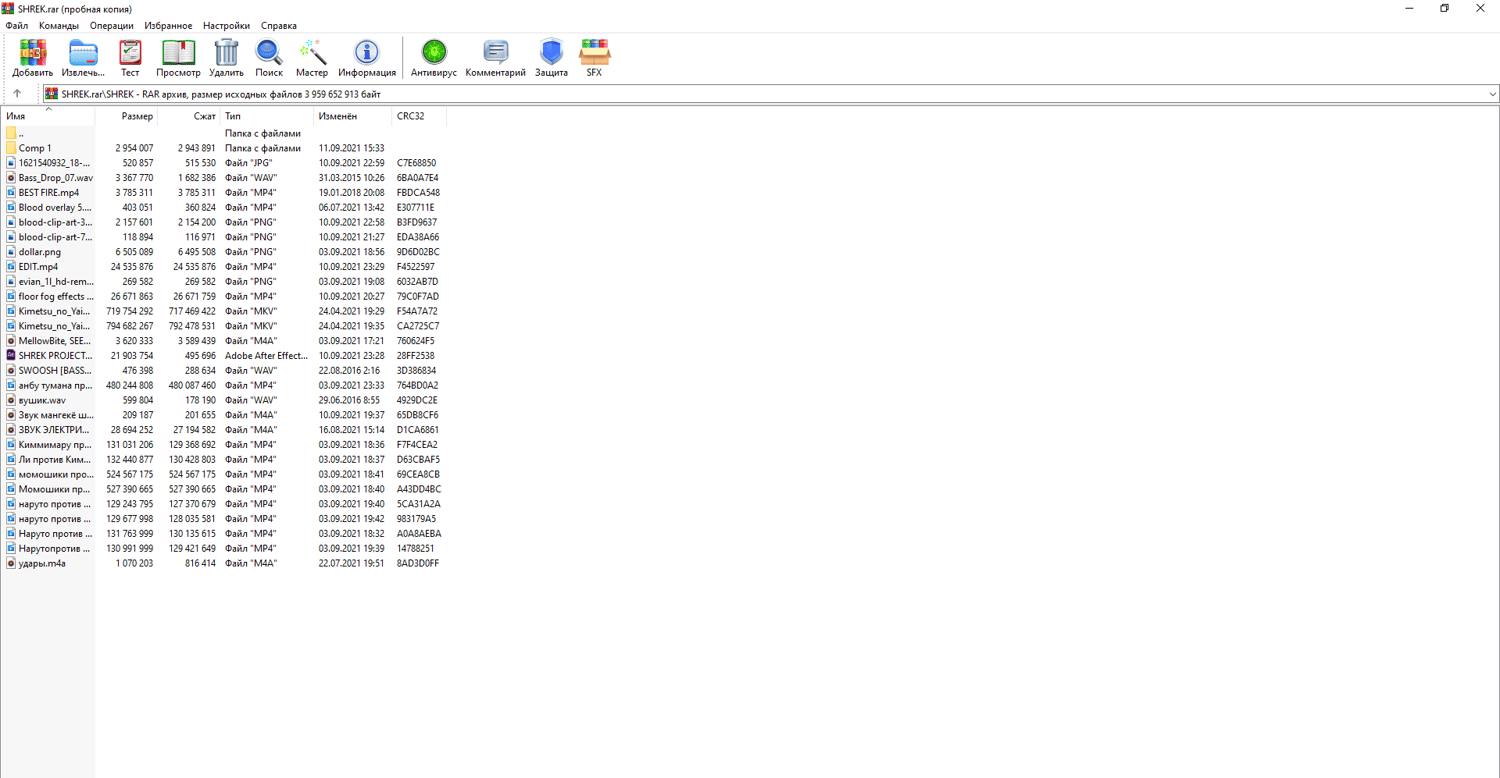Sort by Тип column header
Image resolution: width=1500 pixels, height=778 pixels.
pyautogui.click(x=267, y=116)
